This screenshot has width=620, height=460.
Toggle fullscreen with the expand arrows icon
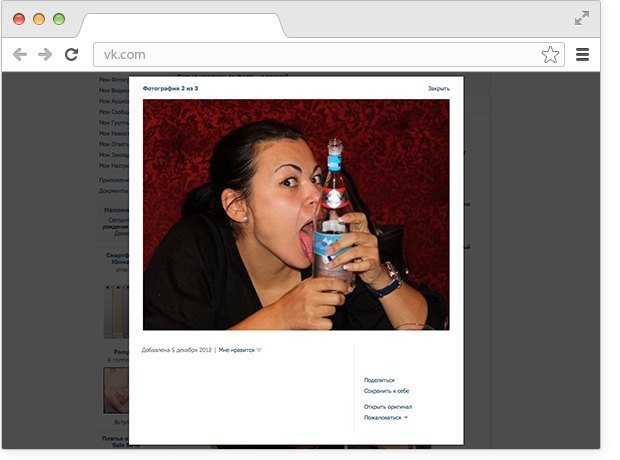click(582, 18)
